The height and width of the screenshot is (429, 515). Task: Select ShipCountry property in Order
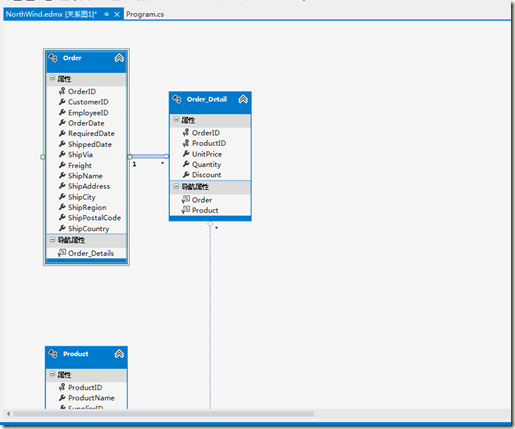tap(89, 229)
